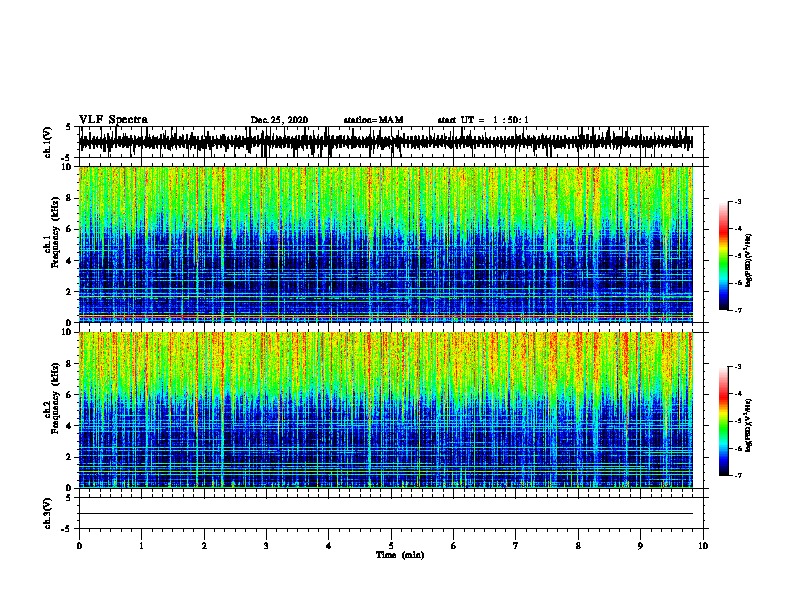
Task: Click the "-5" tick on ch.1(V) axis
Action: click(x=67, y=158)
